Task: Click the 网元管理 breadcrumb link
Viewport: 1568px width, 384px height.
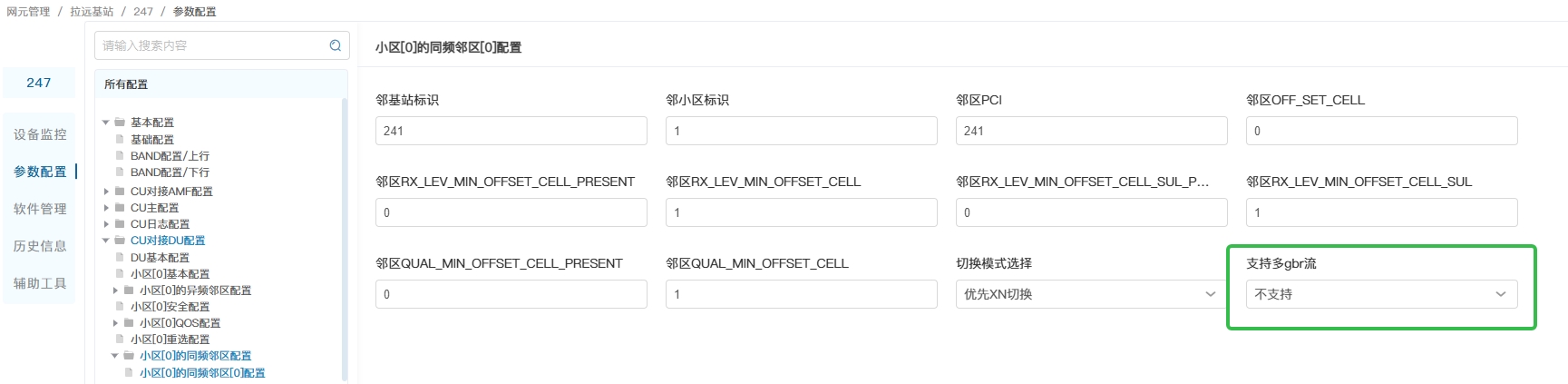Action: click(x=28, y=12)
